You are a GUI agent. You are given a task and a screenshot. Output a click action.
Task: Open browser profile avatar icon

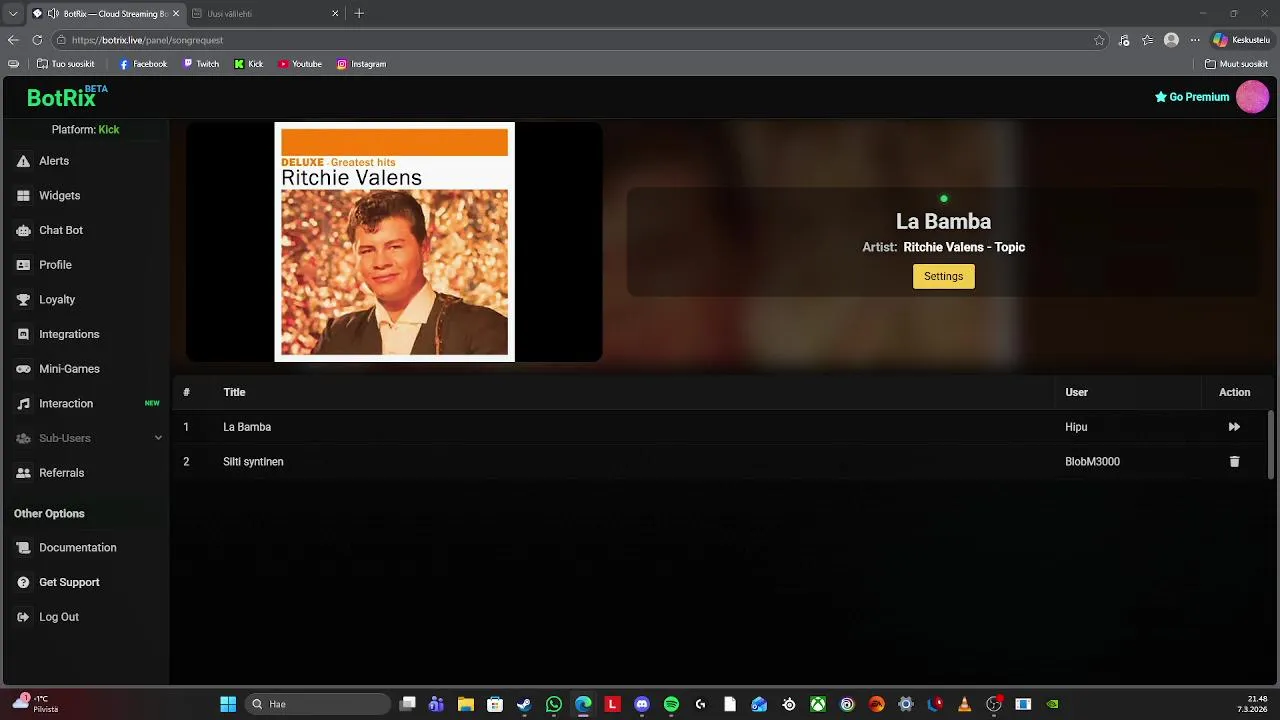1171,40
